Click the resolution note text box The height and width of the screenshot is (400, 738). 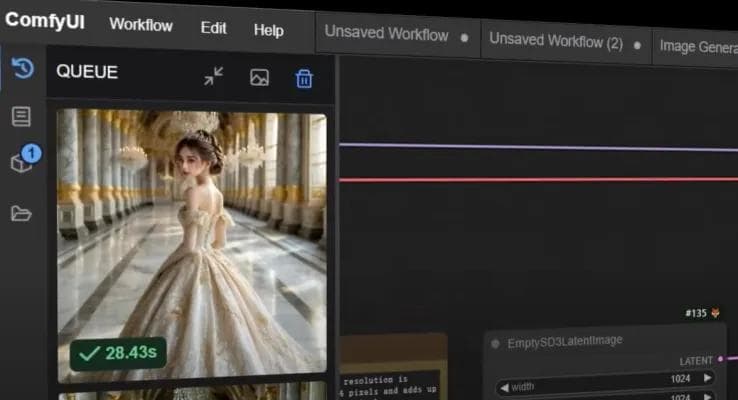point(390,385)
